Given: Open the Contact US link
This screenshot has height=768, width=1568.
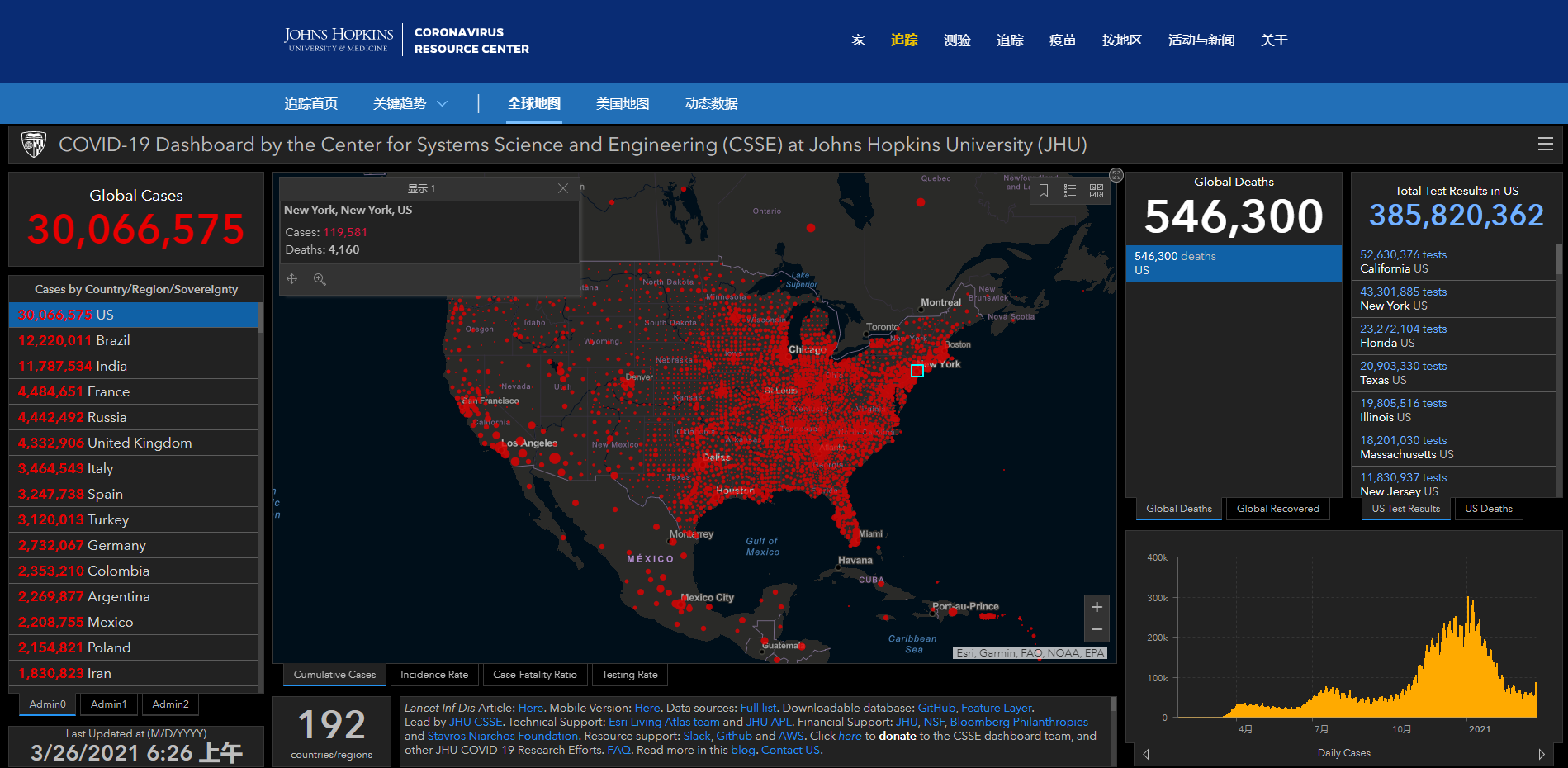Looking at the screenshot, I should pos(790,750).
